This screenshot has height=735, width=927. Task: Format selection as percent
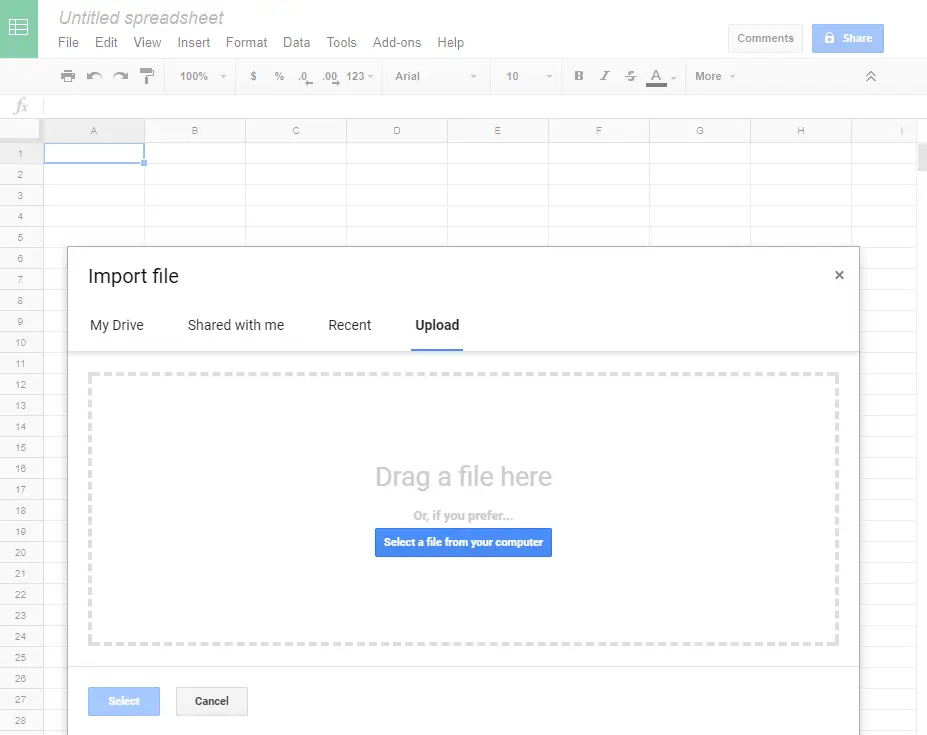[x=278, y=76]
